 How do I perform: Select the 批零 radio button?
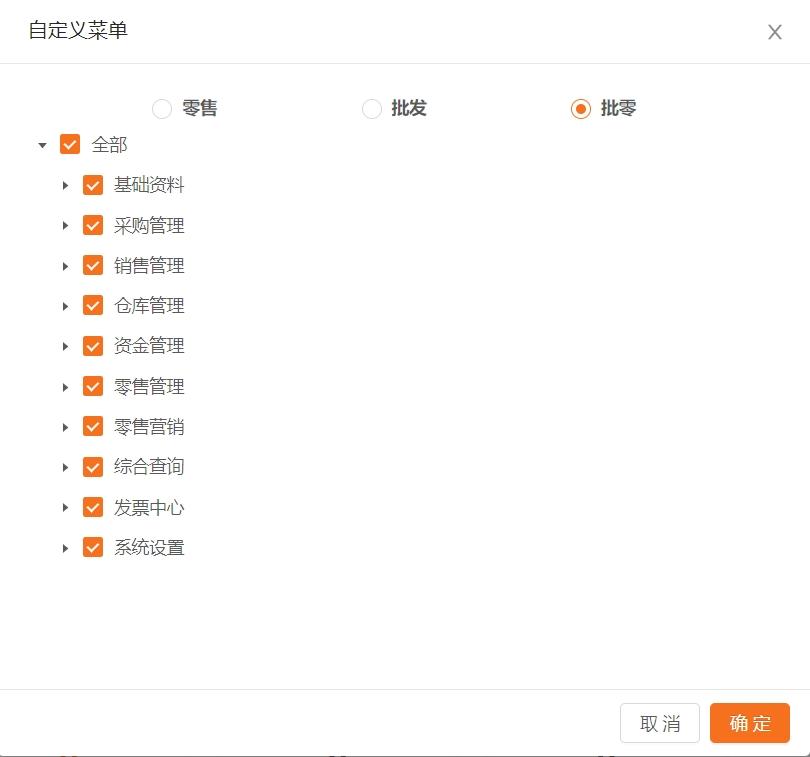pyautogui.click(x=581, y=109)
